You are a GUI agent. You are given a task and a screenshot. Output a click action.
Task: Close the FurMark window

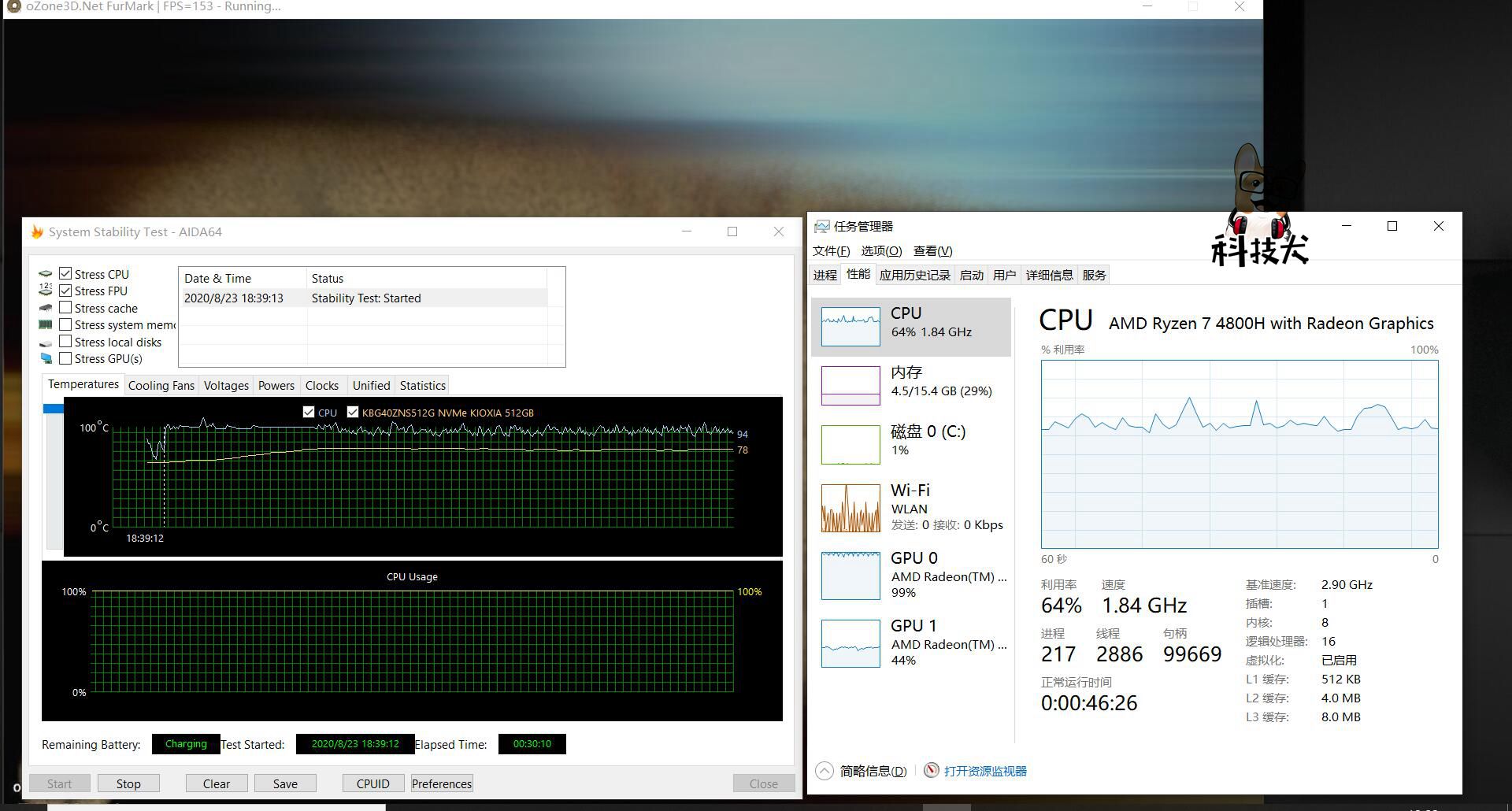click(1240, 7)
